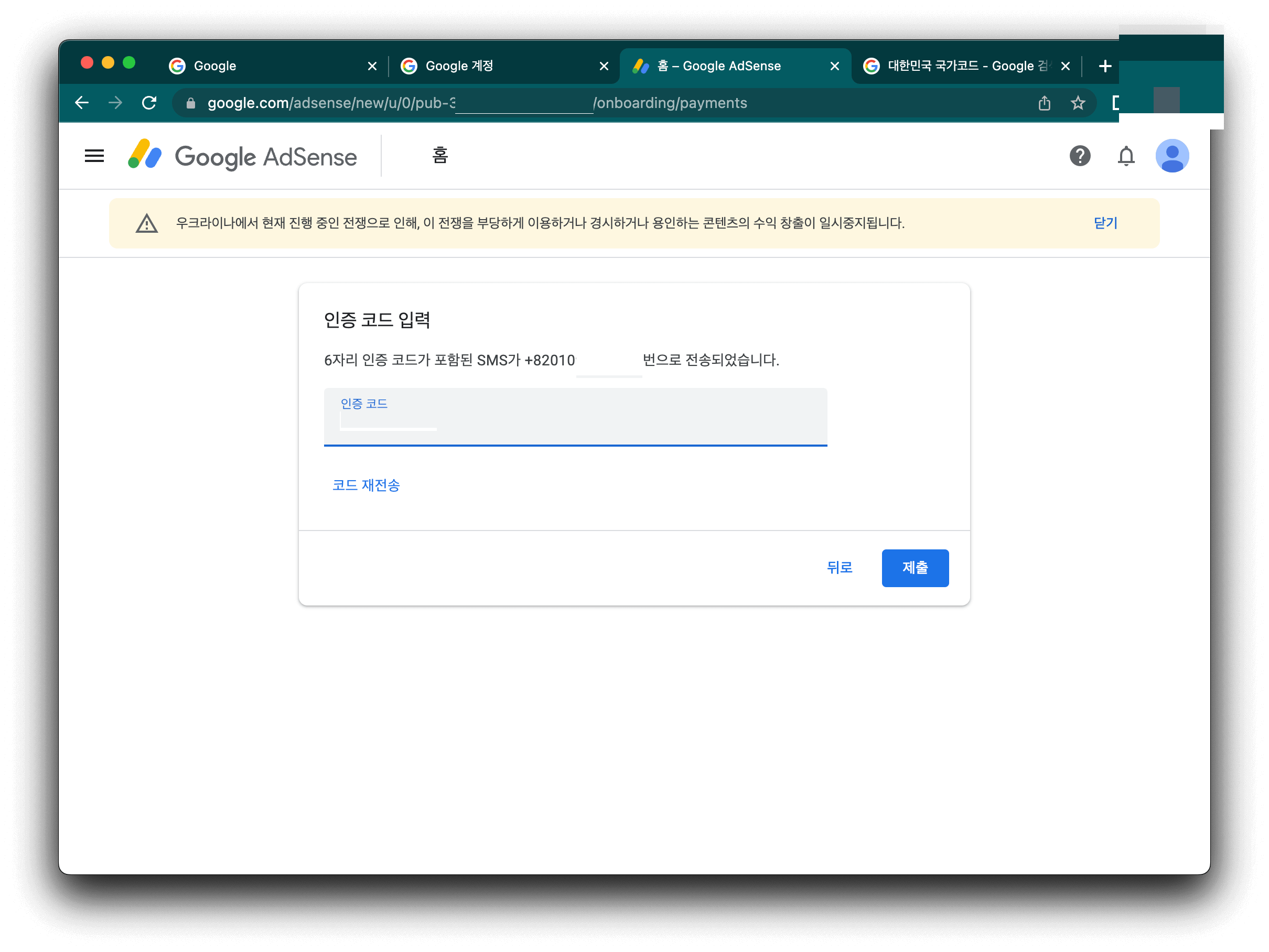
Task: Open the account profile avatar
Action: pyautogui.click(x=1172, y=156)
